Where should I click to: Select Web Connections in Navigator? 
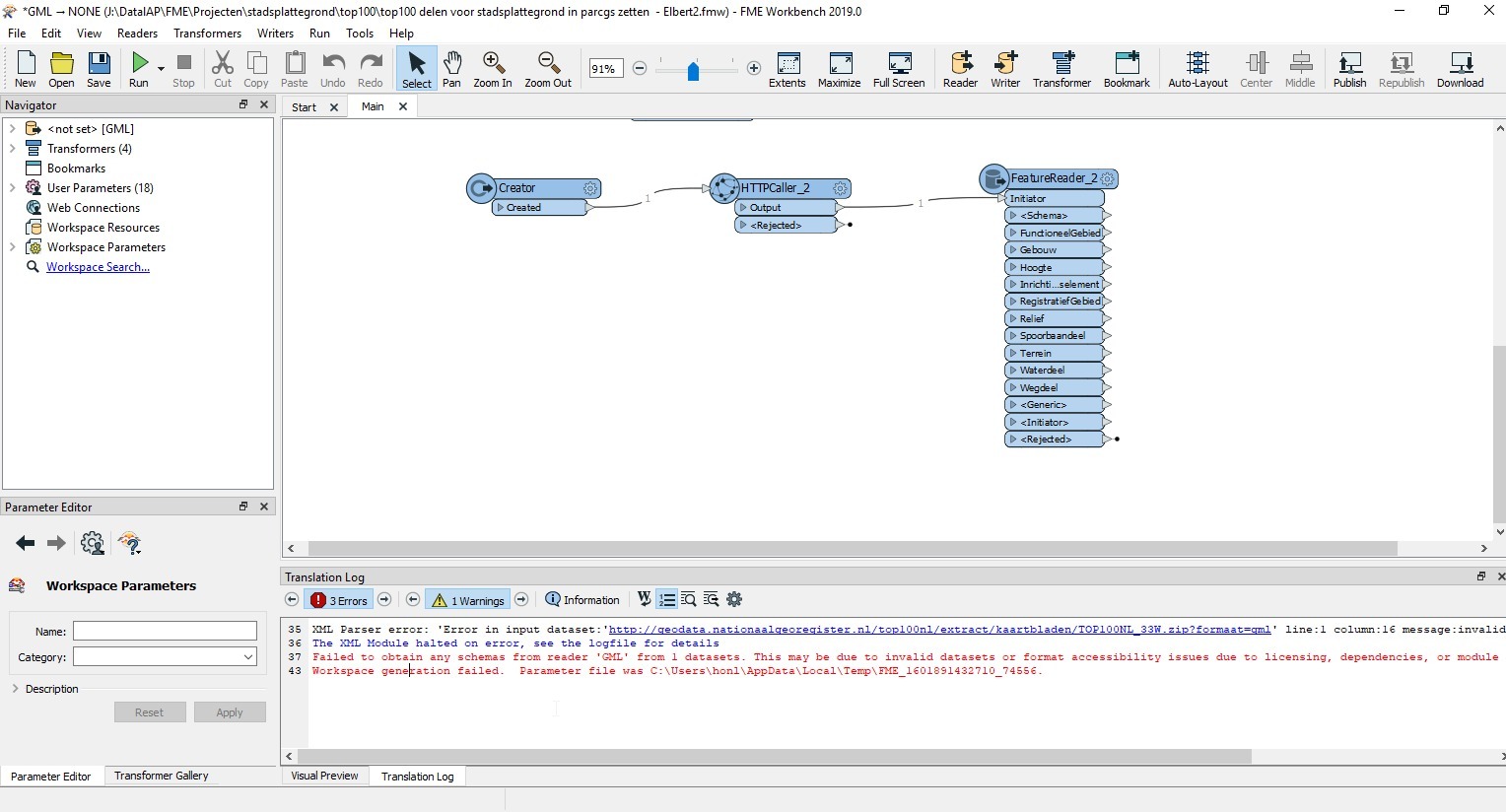[x=94, y=208]
